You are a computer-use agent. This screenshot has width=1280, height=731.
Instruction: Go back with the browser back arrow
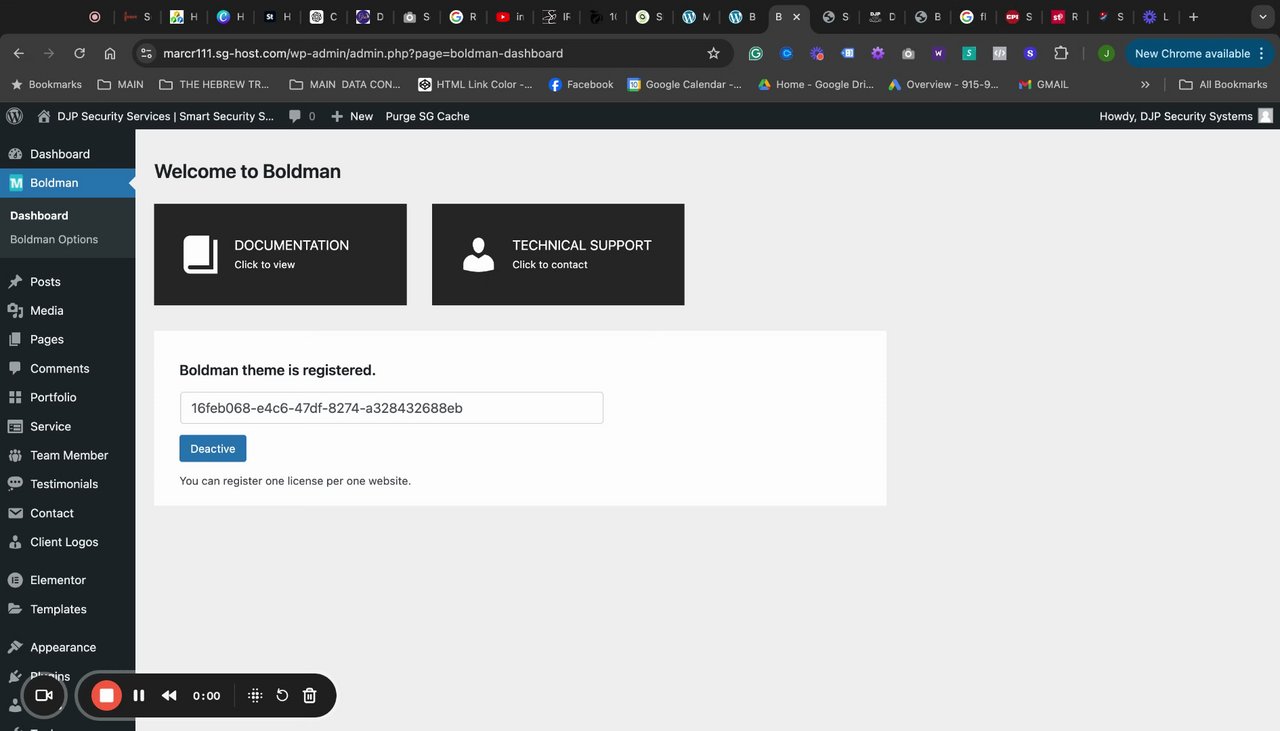(19, 53)
